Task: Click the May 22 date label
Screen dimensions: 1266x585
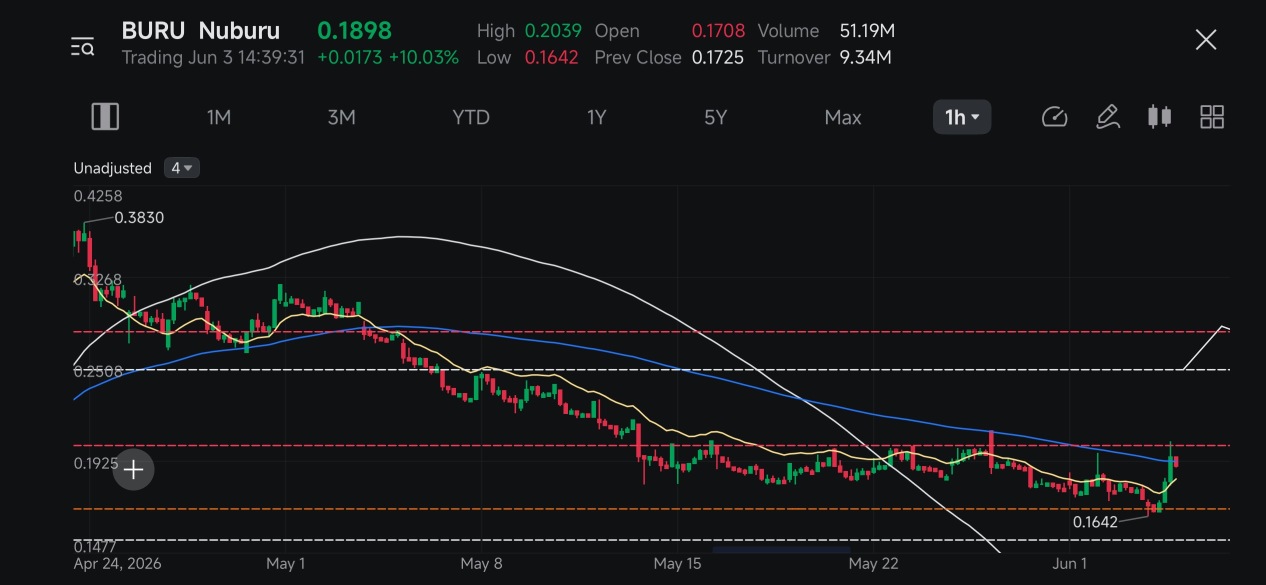Action: (x=874, y=564)
